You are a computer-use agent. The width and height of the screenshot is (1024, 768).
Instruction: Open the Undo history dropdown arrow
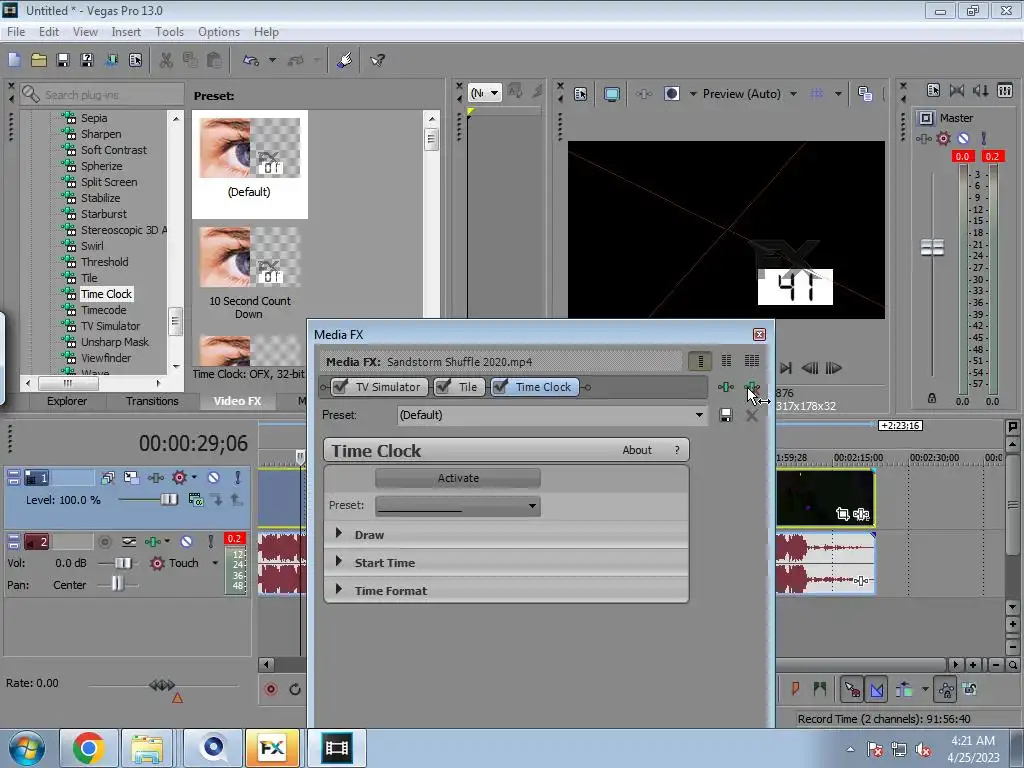272,60
